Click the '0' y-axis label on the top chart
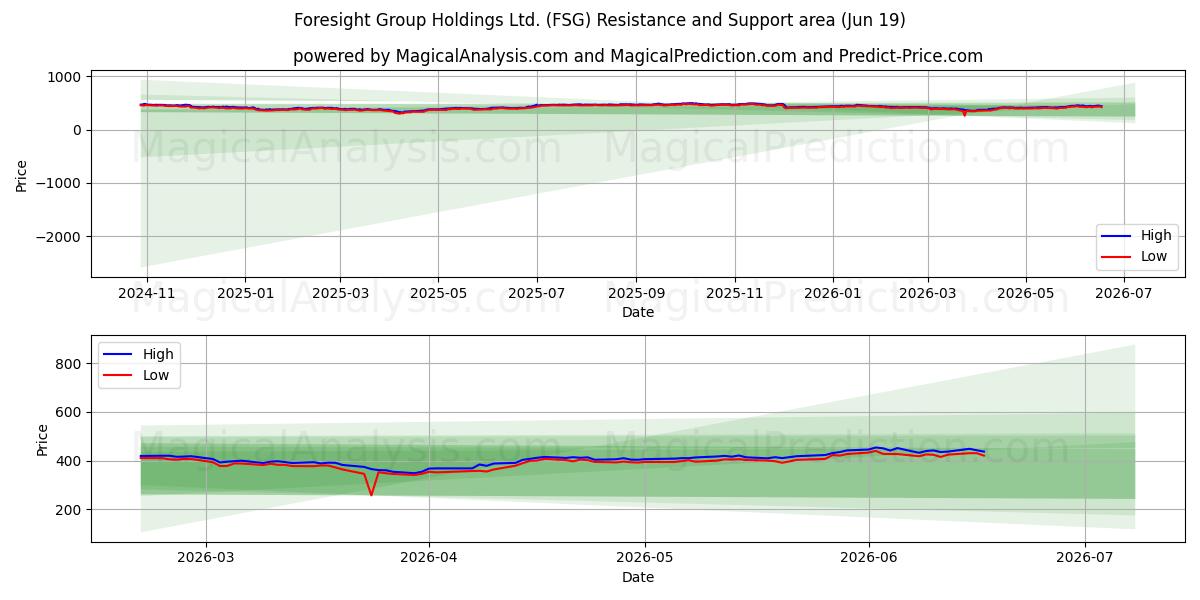The width and height of the screenshot is (1200, 600). [79, 130]
